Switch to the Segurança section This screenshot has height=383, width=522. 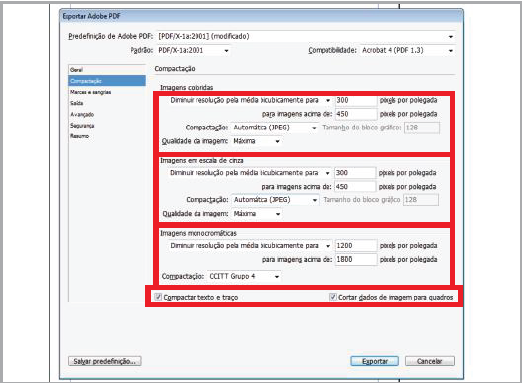82,126
